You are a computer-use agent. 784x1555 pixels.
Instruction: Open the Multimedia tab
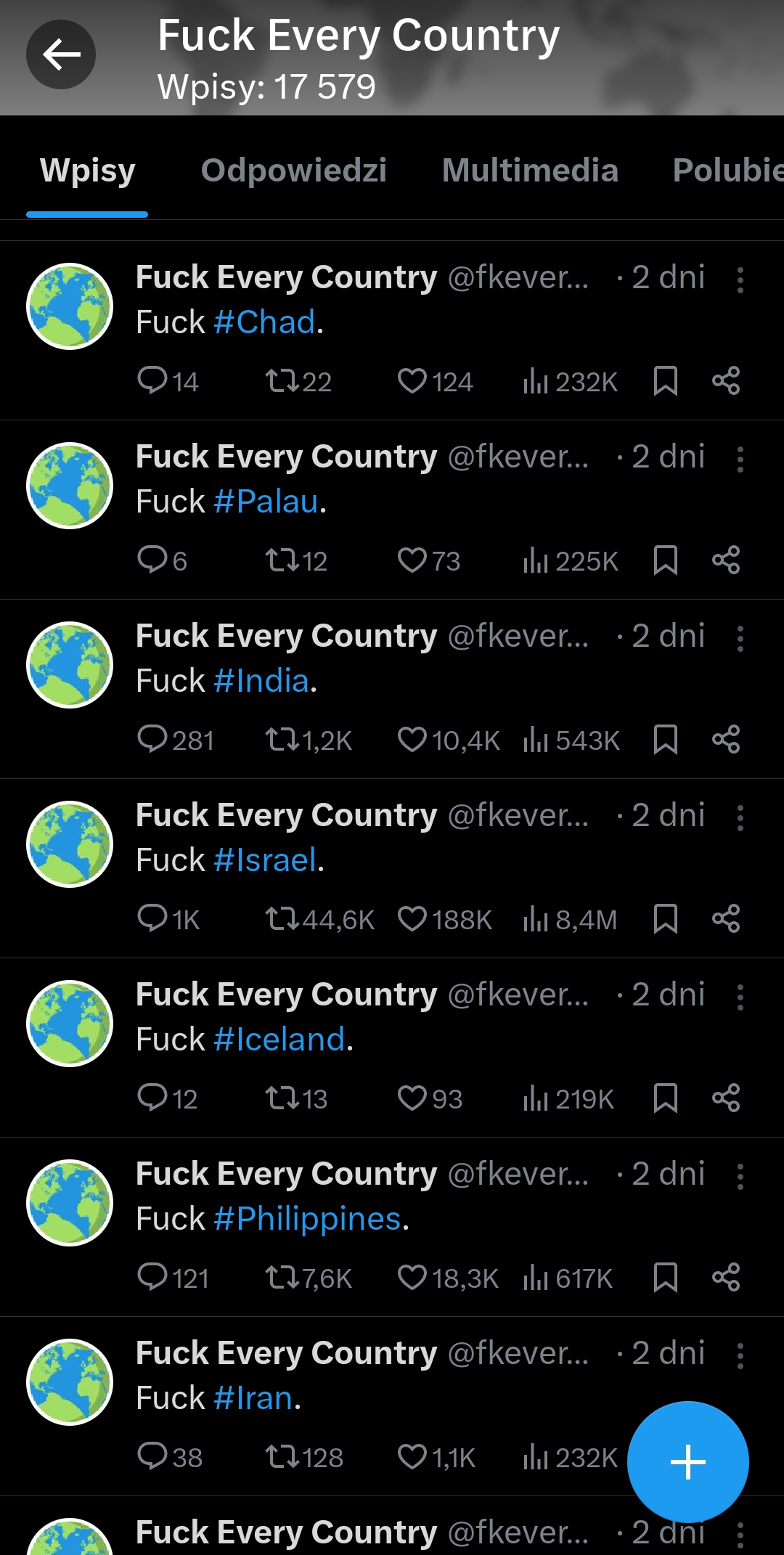530,171
